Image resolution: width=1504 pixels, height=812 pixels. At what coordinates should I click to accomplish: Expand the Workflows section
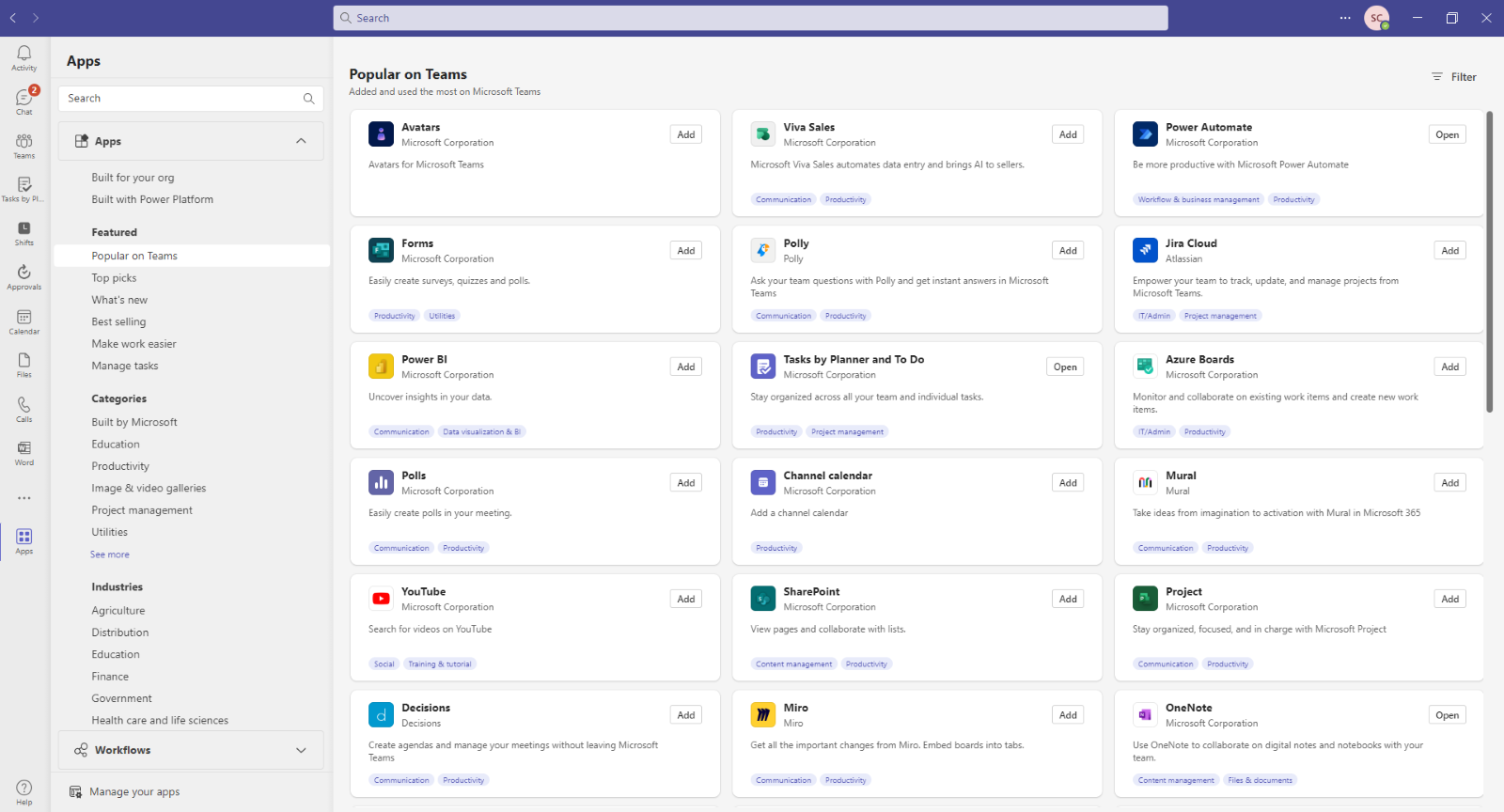point(191,750)
